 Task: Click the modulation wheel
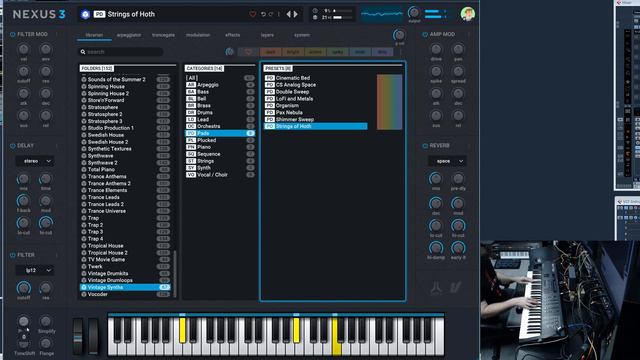[x=93, y=336]
